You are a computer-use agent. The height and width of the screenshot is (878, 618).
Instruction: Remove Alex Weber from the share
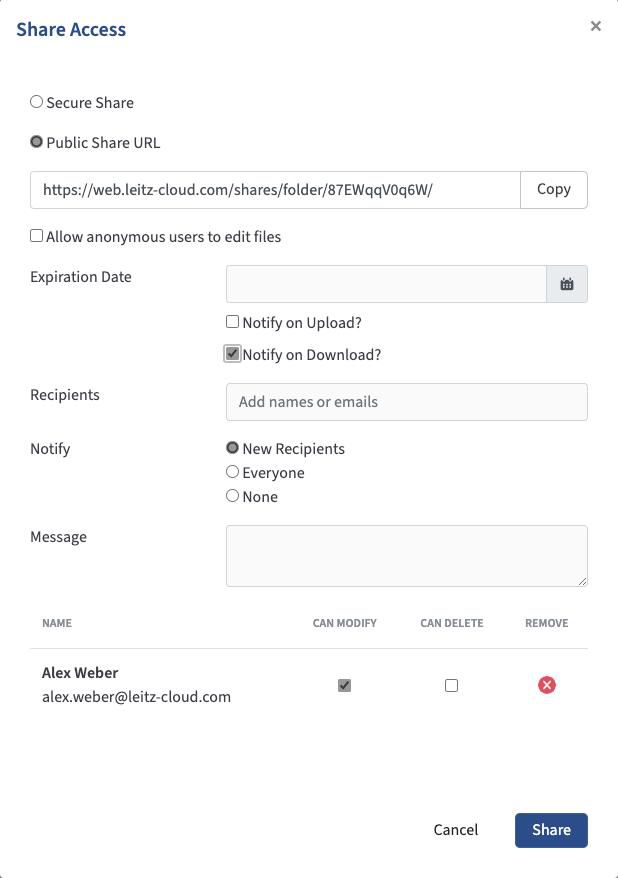coord(547,685)
